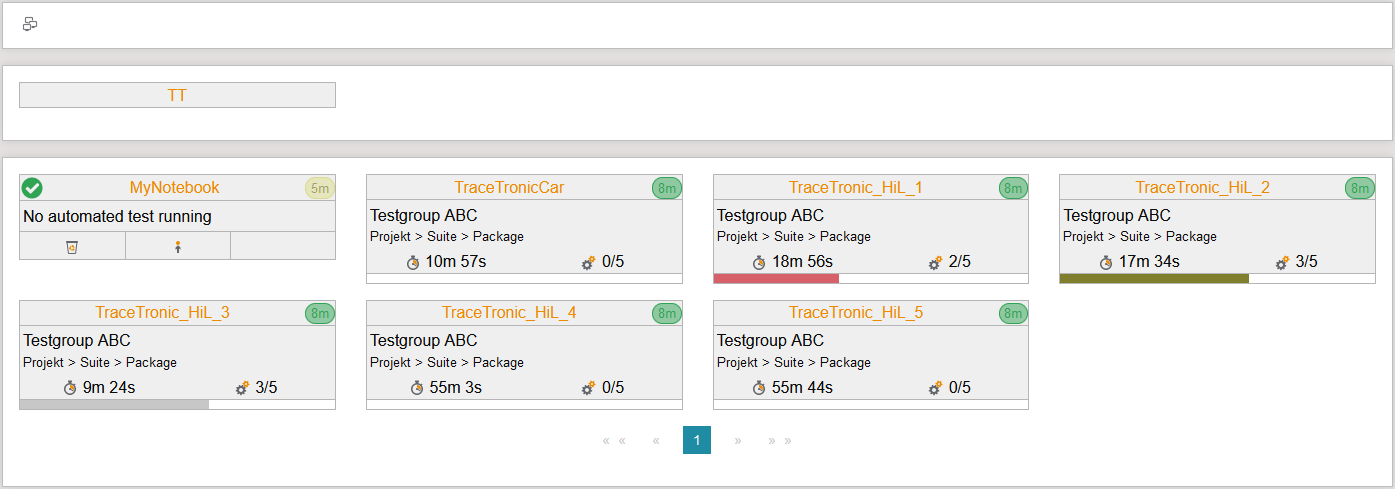Screen dimensions: 1395x489
Task: Click 'Projekt > Suite > Package' in TraceTronic_HiL_4 card
Action: 447,363
